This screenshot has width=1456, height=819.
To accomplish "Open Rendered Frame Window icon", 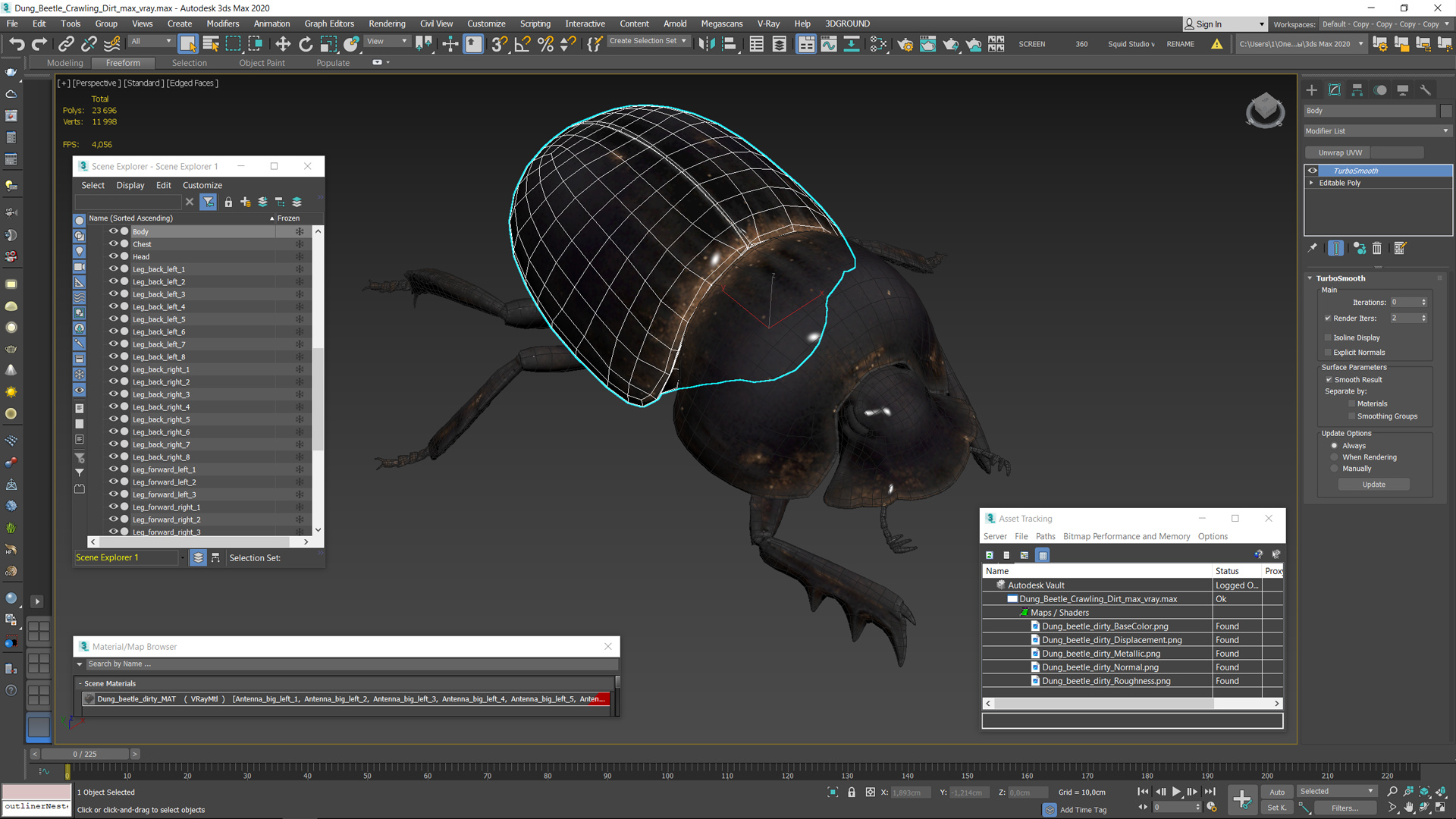I will pos(927,44).
